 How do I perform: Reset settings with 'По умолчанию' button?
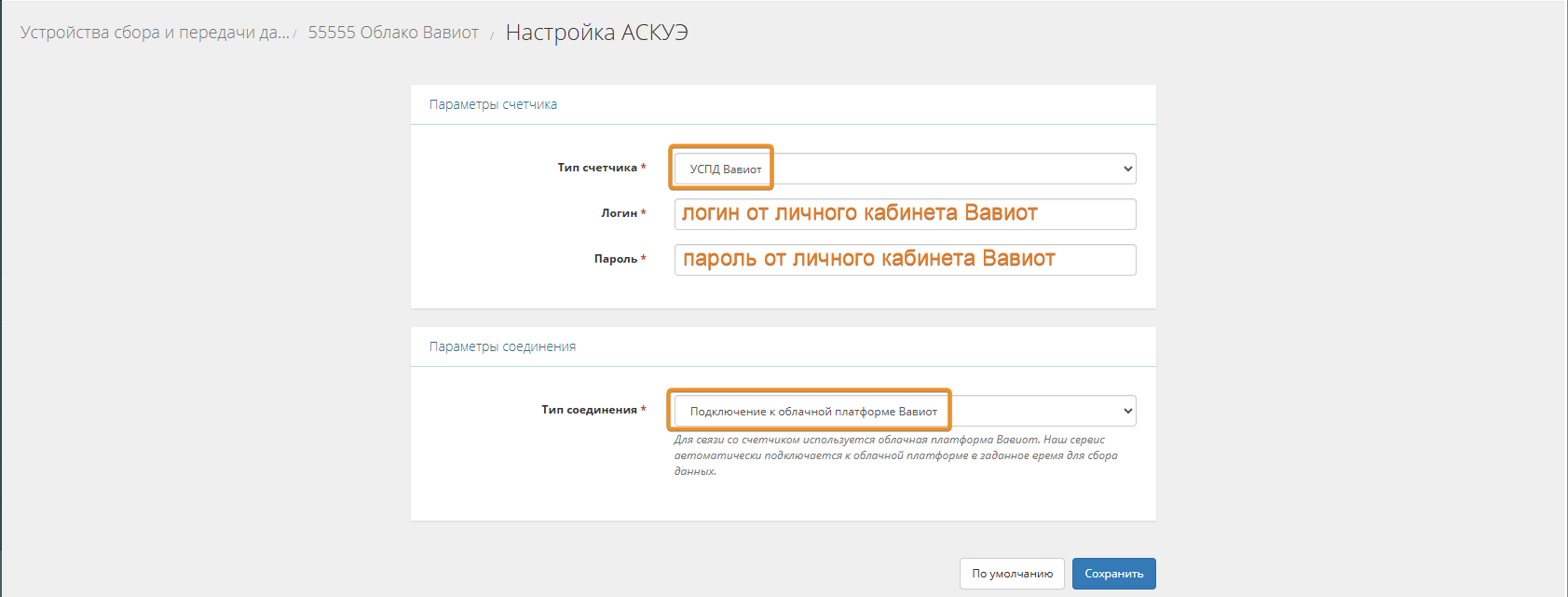coord(1012,574)
